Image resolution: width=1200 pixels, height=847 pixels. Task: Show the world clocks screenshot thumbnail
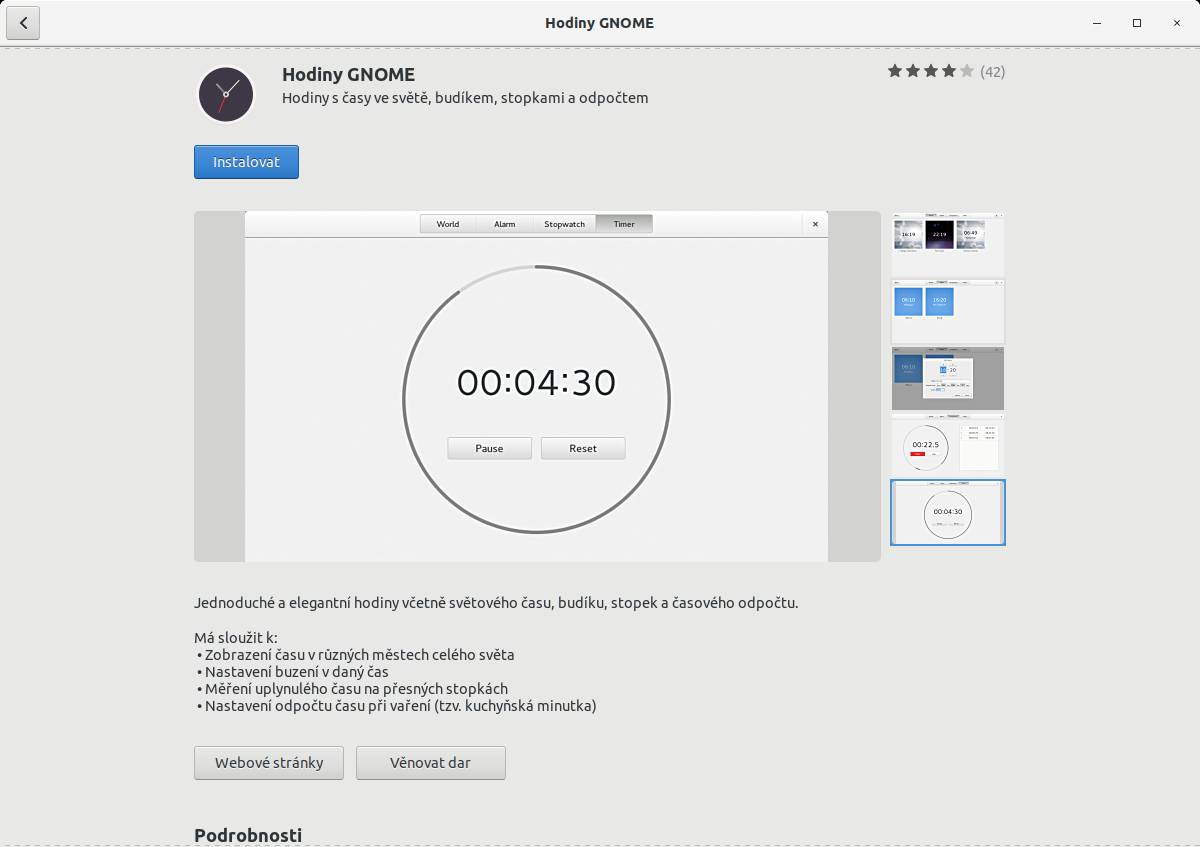coord(948,244)
